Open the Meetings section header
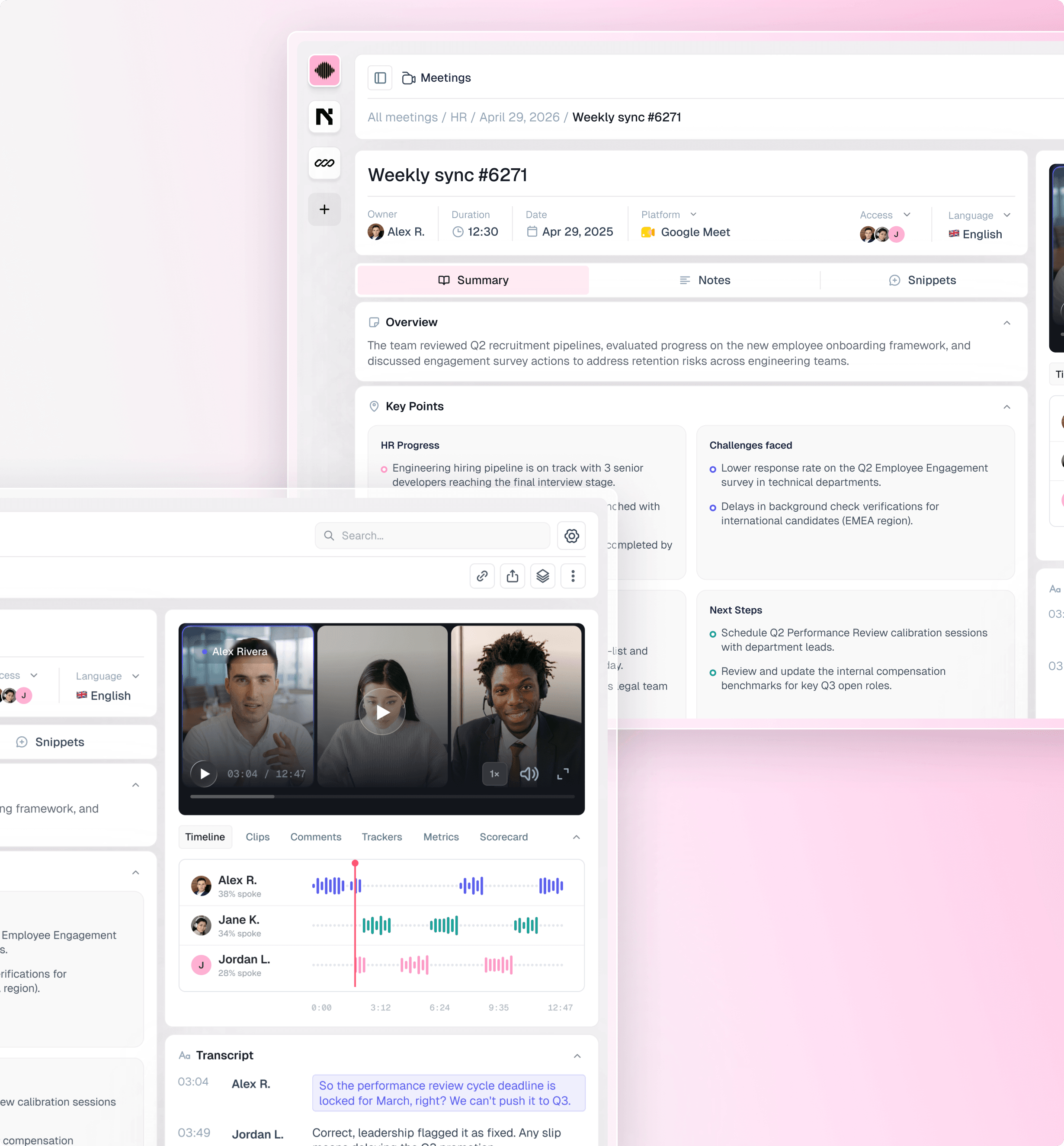The width and height of the screenshot is (1064, 1146). click(x=437, y=78)
